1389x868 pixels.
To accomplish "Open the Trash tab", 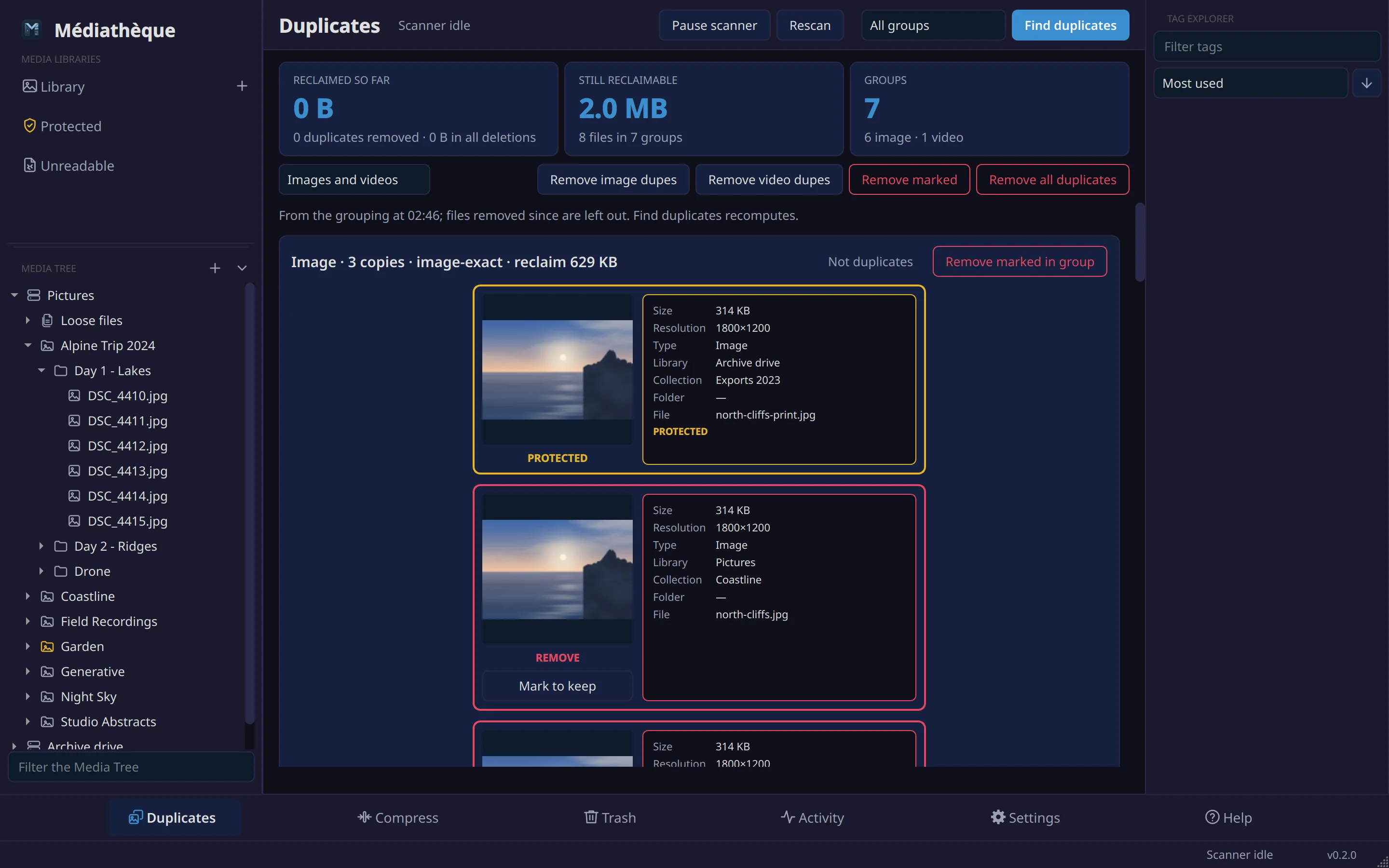I will pos(610,817).
